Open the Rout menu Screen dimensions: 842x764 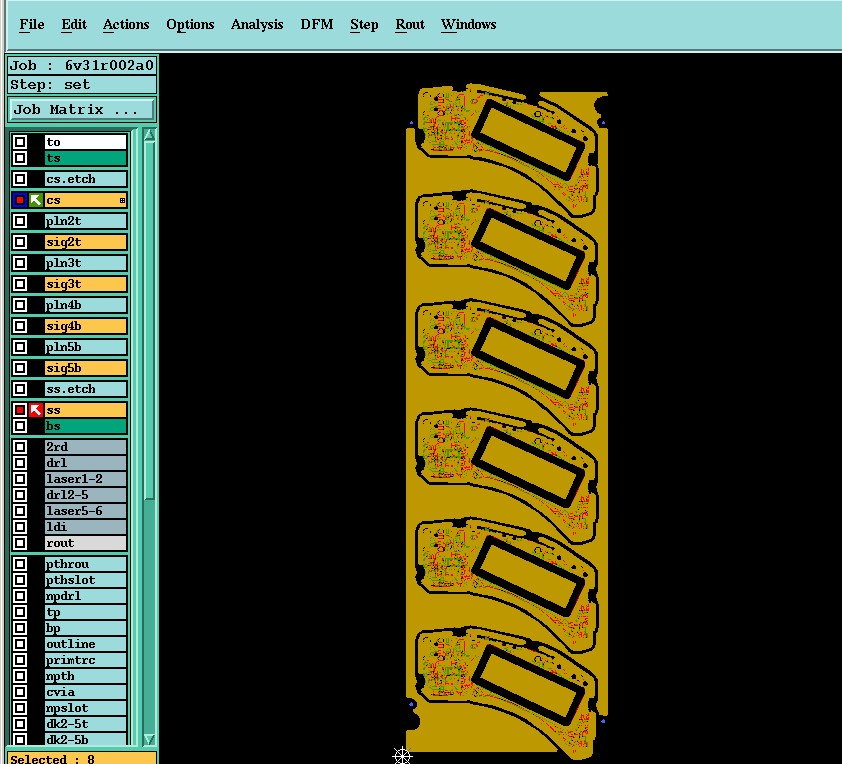coord(410,25)
